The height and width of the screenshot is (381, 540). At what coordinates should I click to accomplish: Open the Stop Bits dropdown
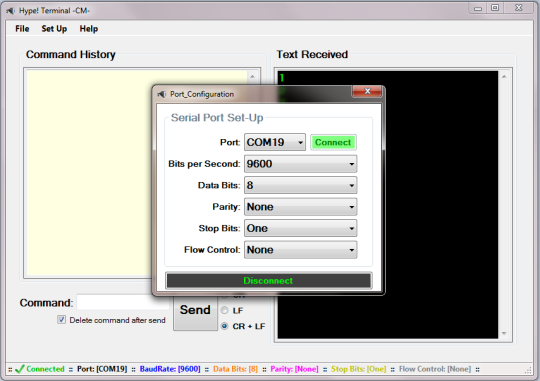click(x=300, y=228)
